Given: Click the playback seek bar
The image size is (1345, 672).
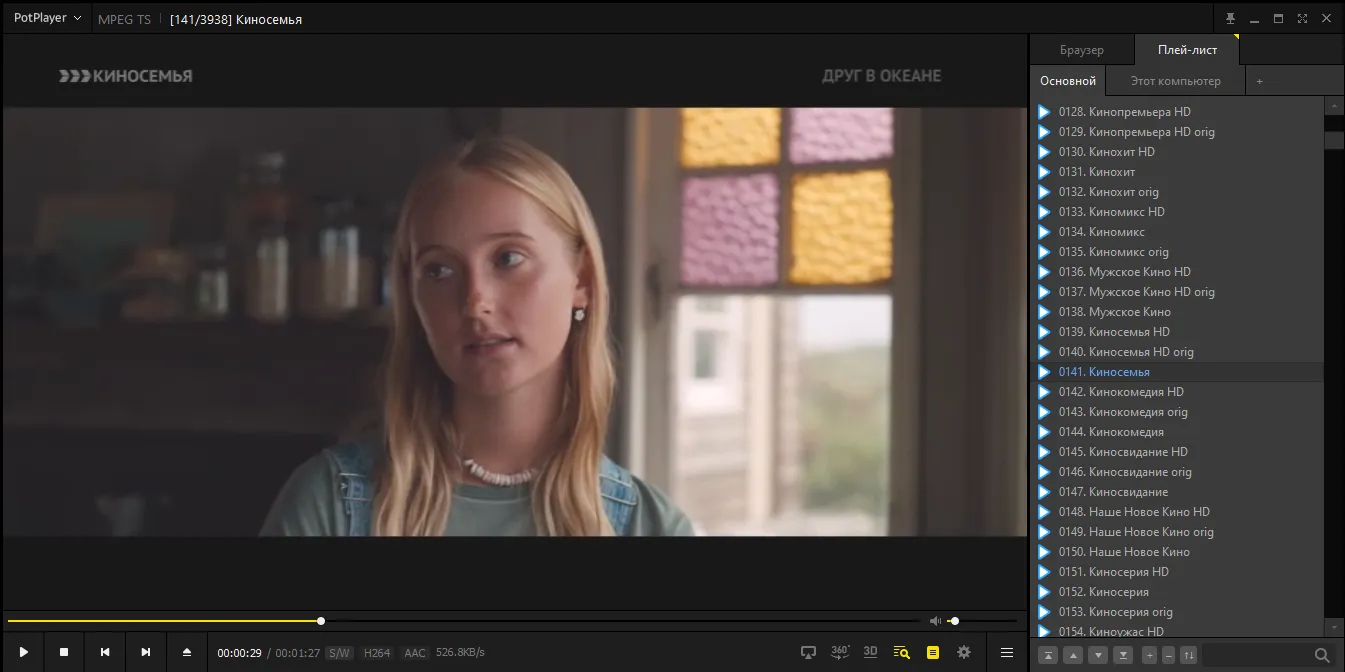Looking at the screenshot, I should (x=464, y=621).
